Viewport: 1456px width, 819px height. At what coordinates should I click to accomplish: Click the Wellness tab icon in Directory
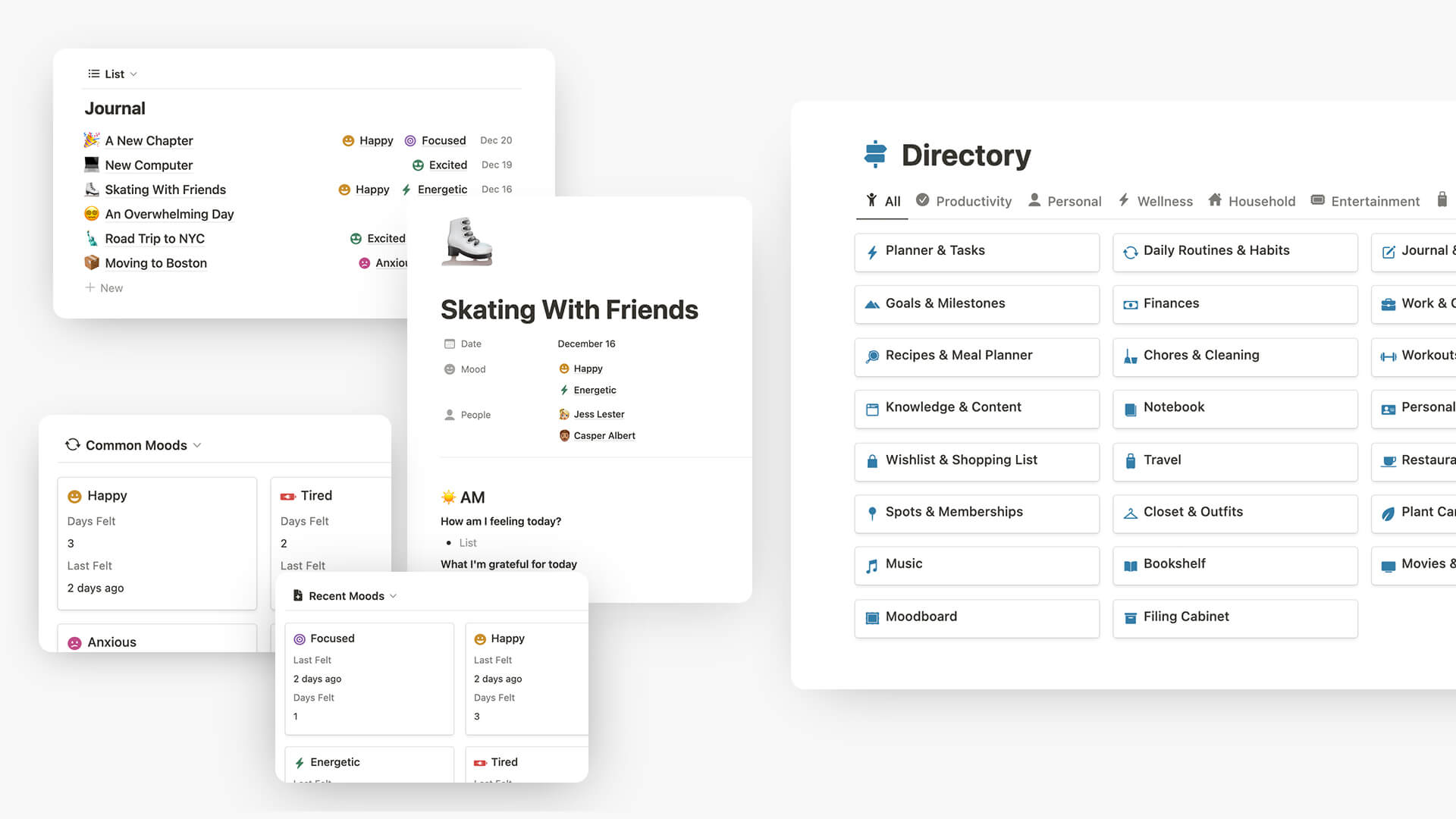point(1123,200)
